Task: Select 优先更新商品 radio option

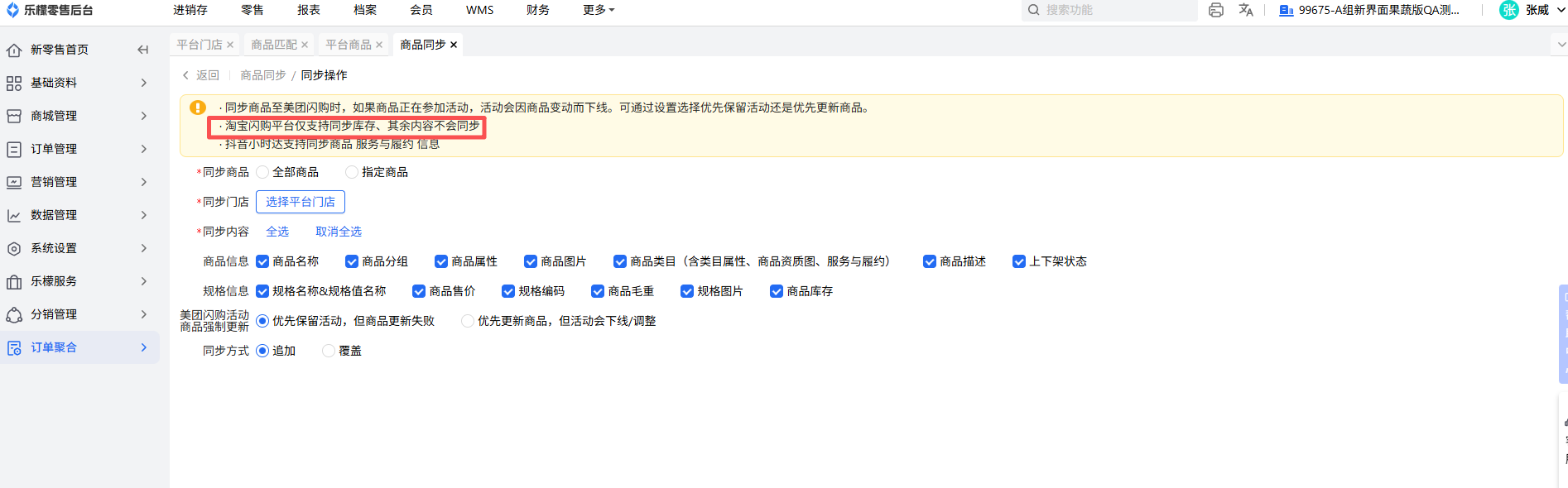Action: [468, 321]
